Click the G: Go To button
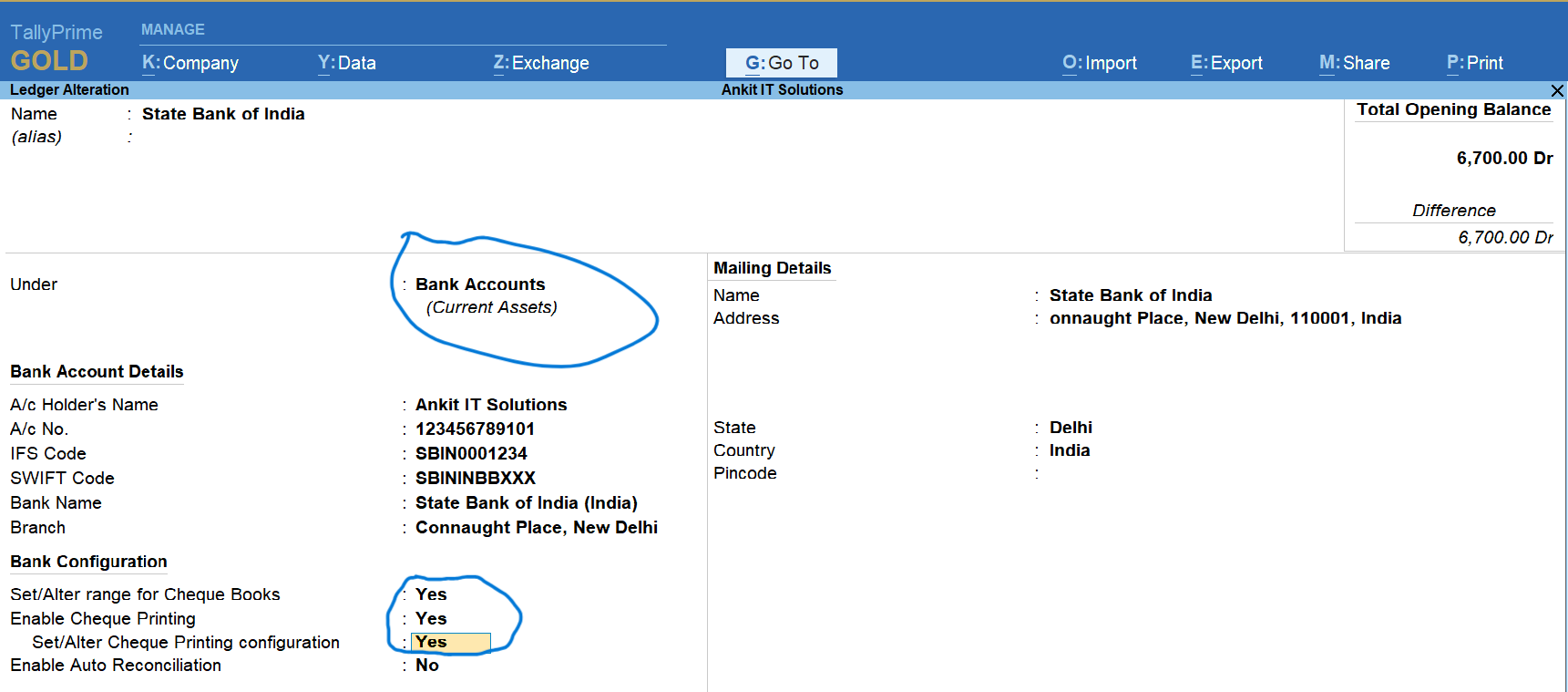 tap(782, 63)
